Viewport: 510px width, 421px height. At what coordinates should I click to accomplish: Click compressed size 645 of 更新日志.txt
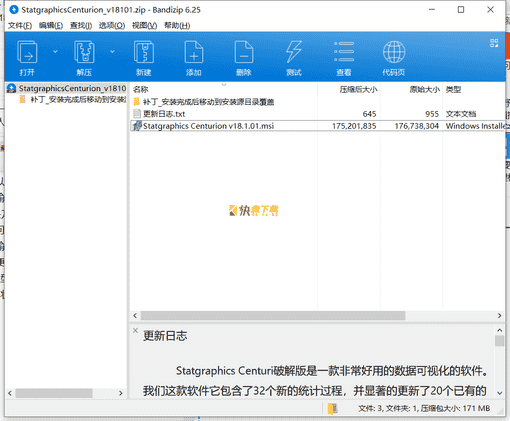(x=369, y=114)
